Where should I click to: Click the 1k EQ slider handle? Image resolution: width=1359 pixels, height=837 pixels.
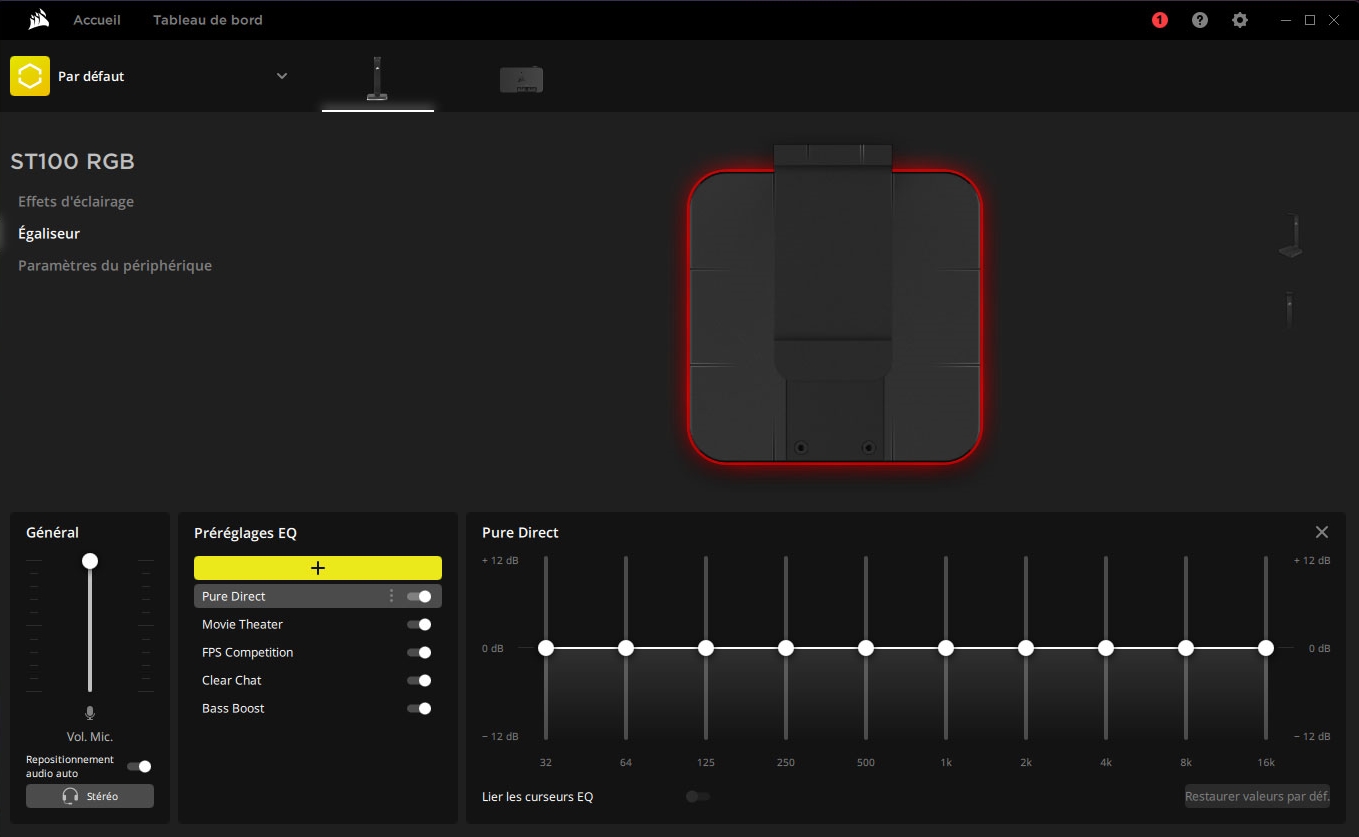tap(946, 648)
